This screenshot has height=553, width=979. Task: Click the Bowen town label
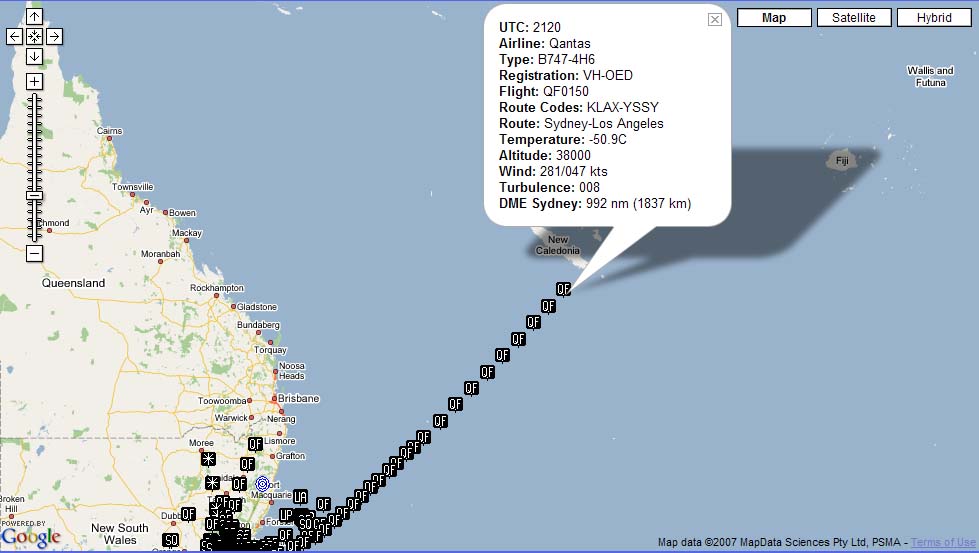(182, 213)
